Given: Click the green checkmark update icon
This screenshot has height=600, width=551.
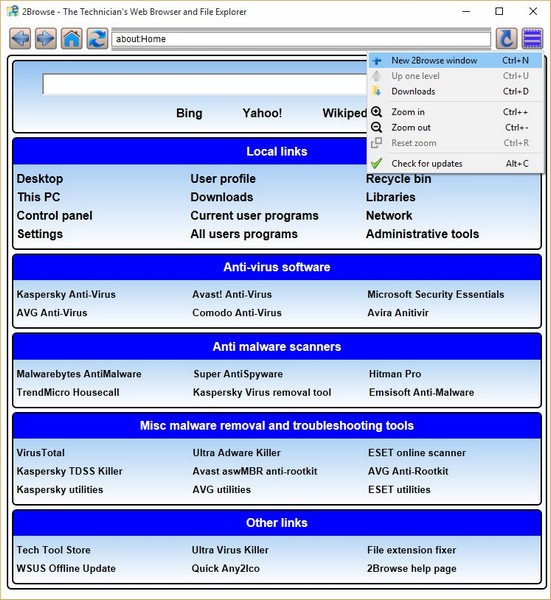Looking at the screenshot, I should pos(377,163).
